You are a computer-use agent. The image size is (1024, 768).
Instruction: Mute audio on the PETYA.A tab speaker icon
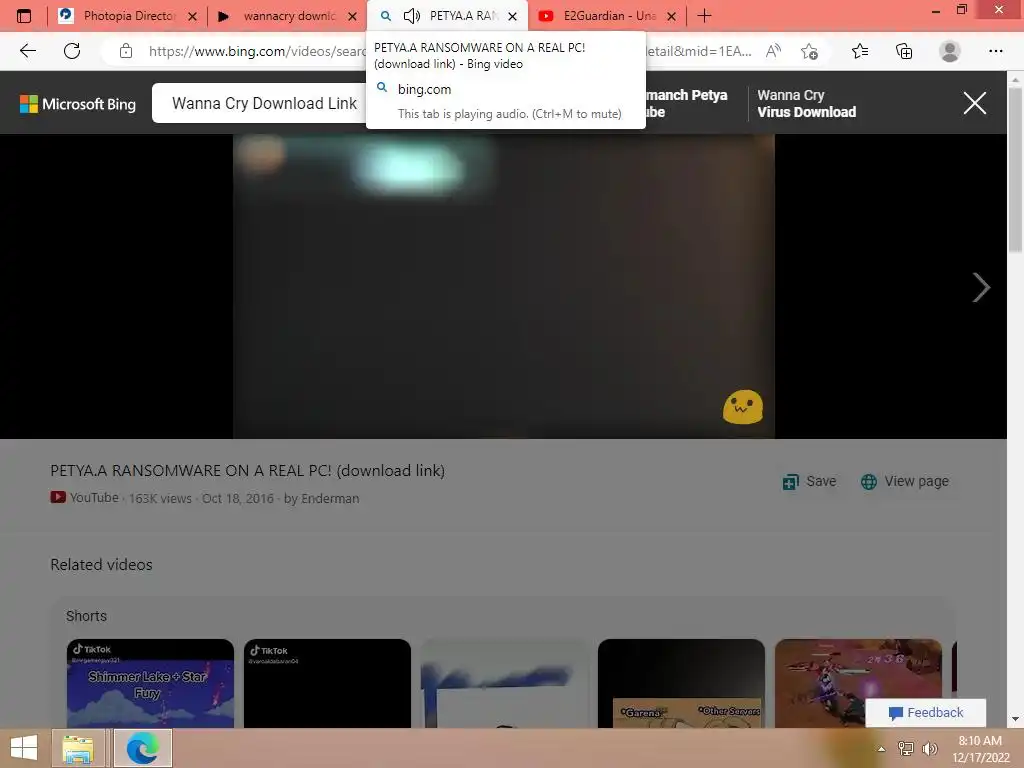coord(411,16)
